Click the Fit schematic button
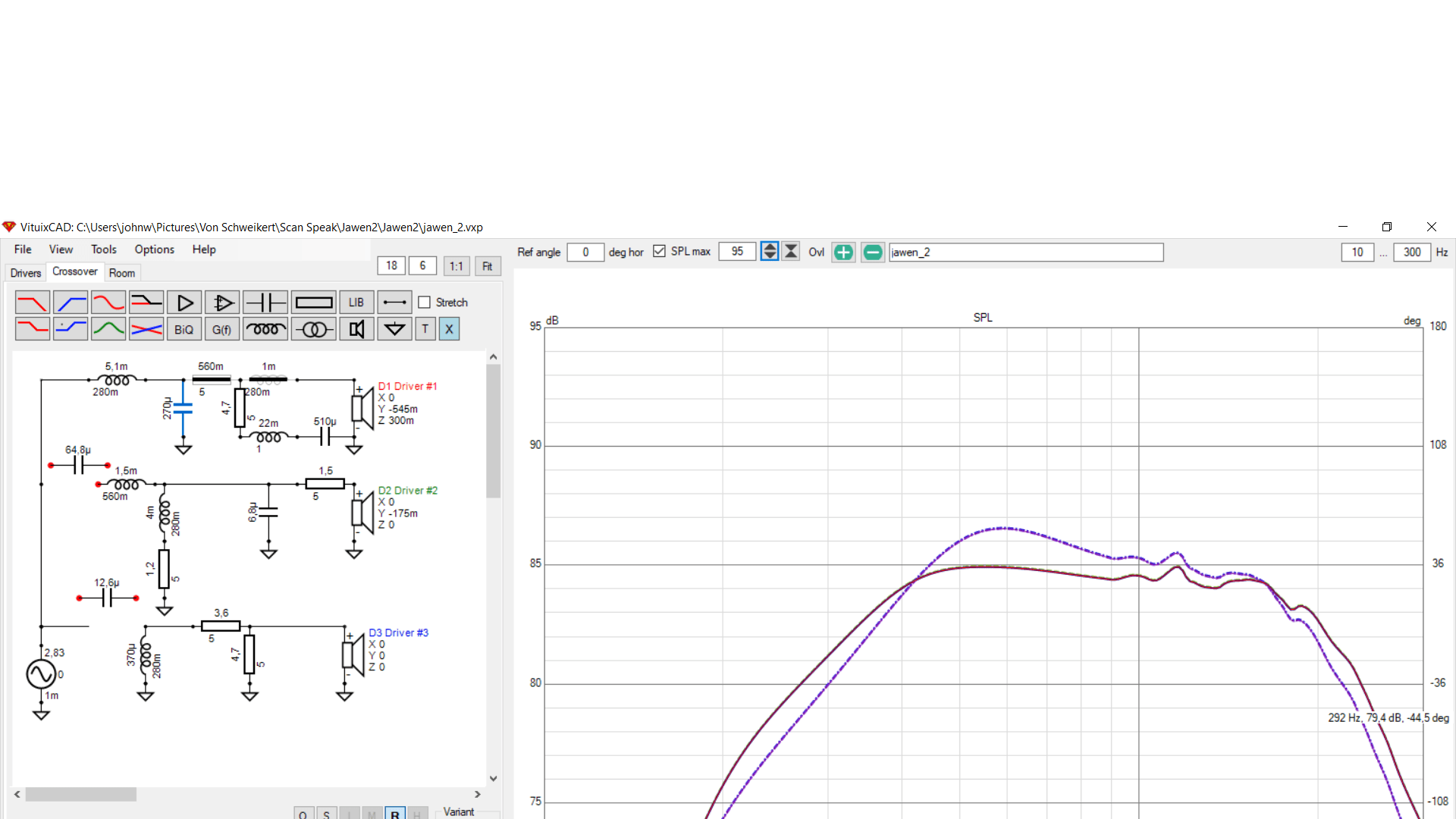This screenshot has height=819, width=1456. point(488,266)
